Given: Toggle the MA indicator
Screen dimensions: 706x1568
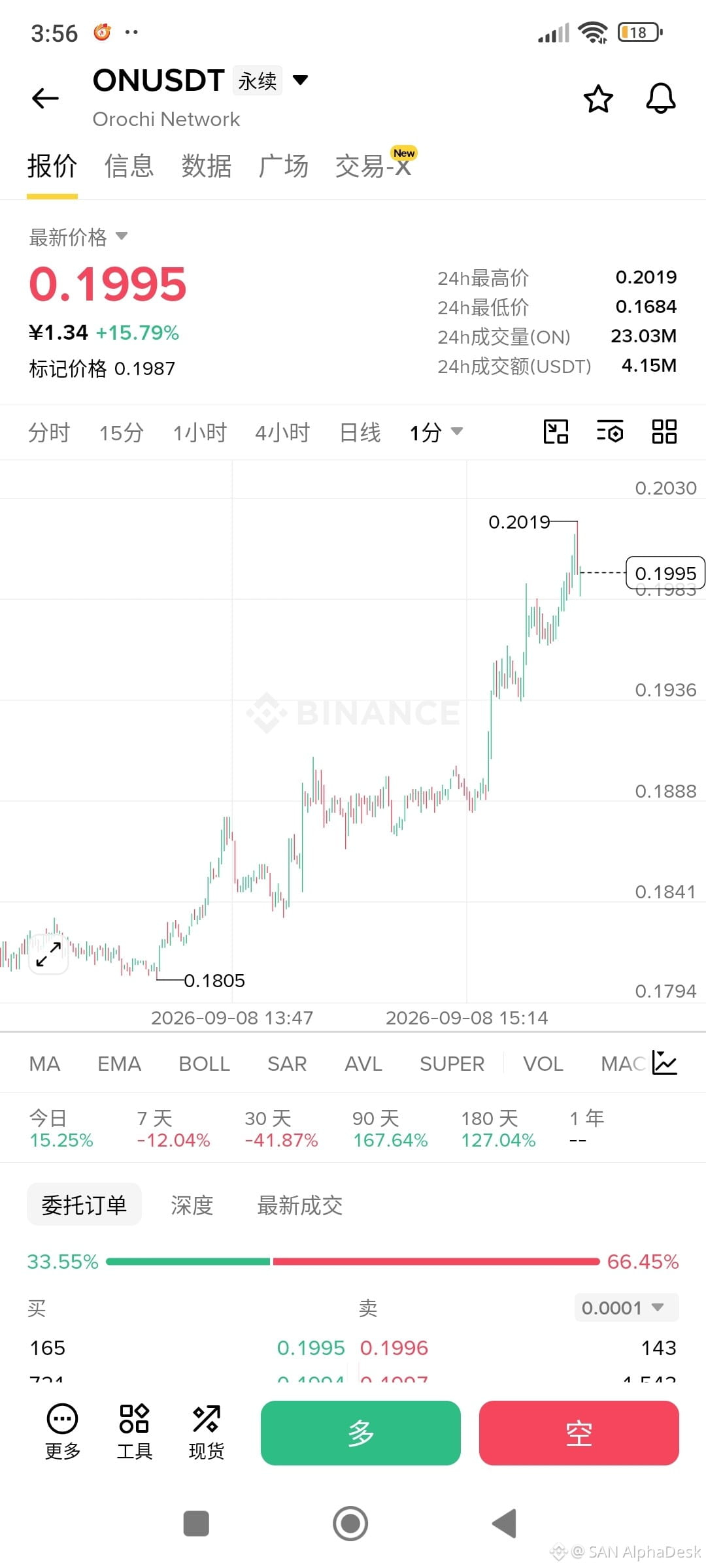Looking at the screenshot, I should (44, 1064).
